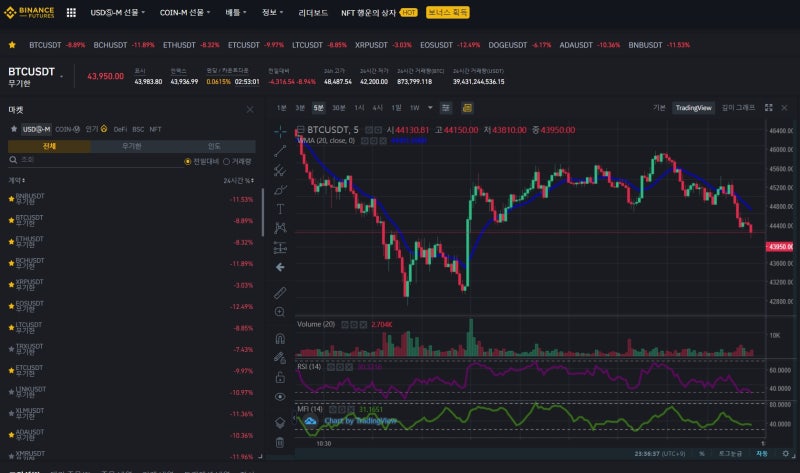Click the market list scrollbar
Viewport: 800px width, 473px height.
(263, 212)
